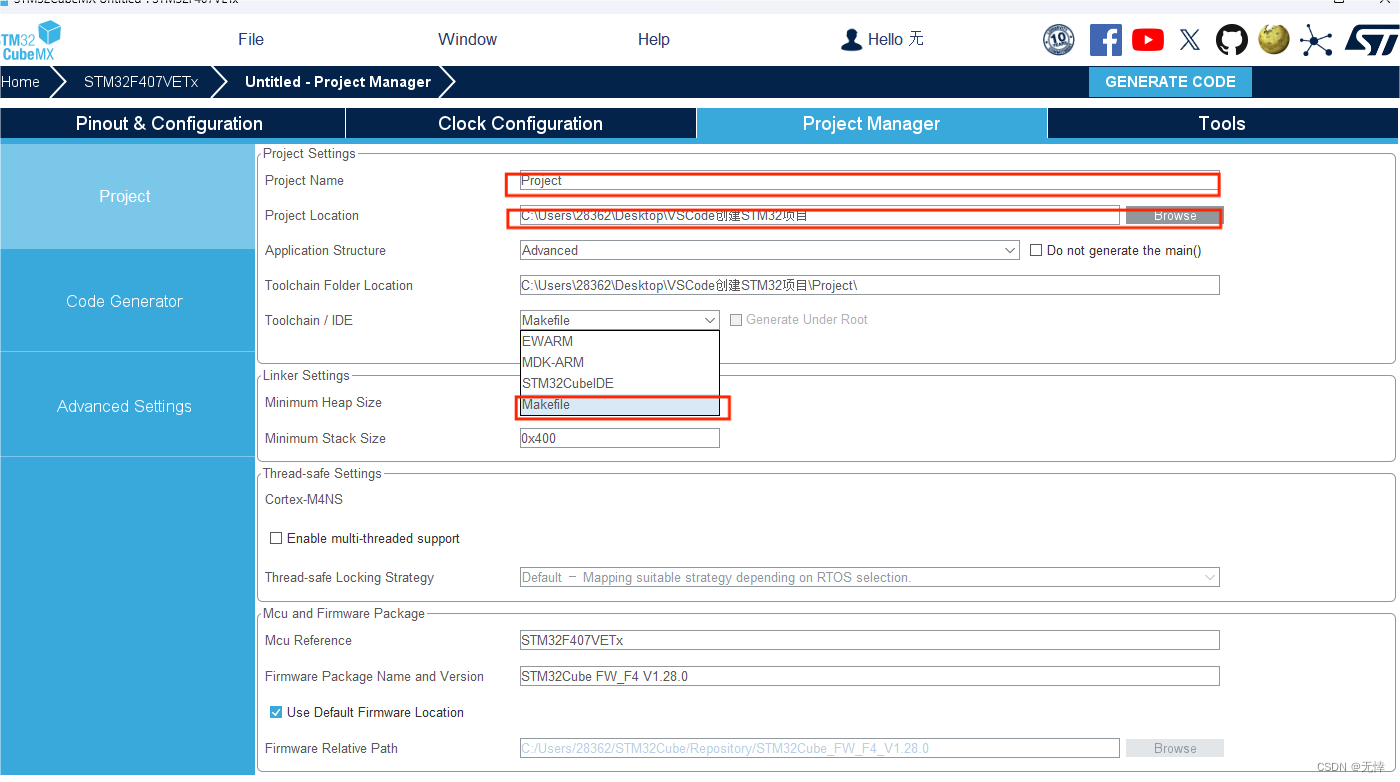The width and height of the screenshot is (1400, 782).
Task: Open the Help menu
Action: (x=653, y=40)
